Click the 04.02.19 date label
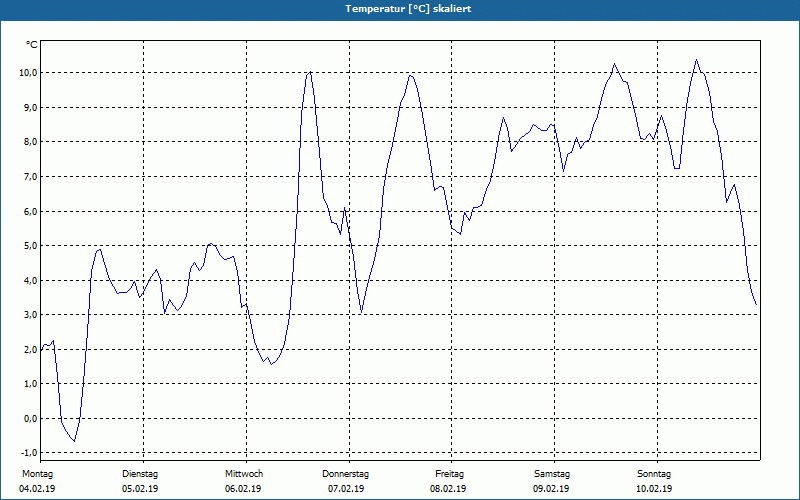800x500 pixels. [37, 489]
